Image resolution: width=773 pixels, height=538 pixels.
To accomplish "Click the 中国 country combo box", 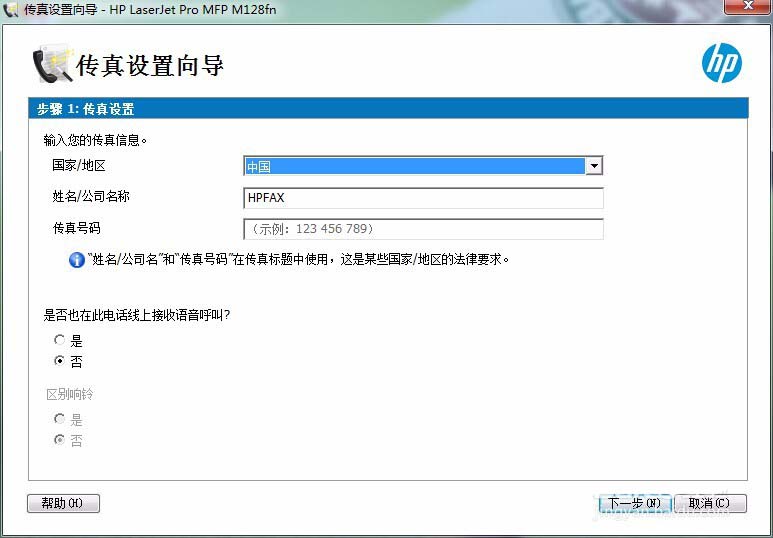I will [x=423, y=166].
